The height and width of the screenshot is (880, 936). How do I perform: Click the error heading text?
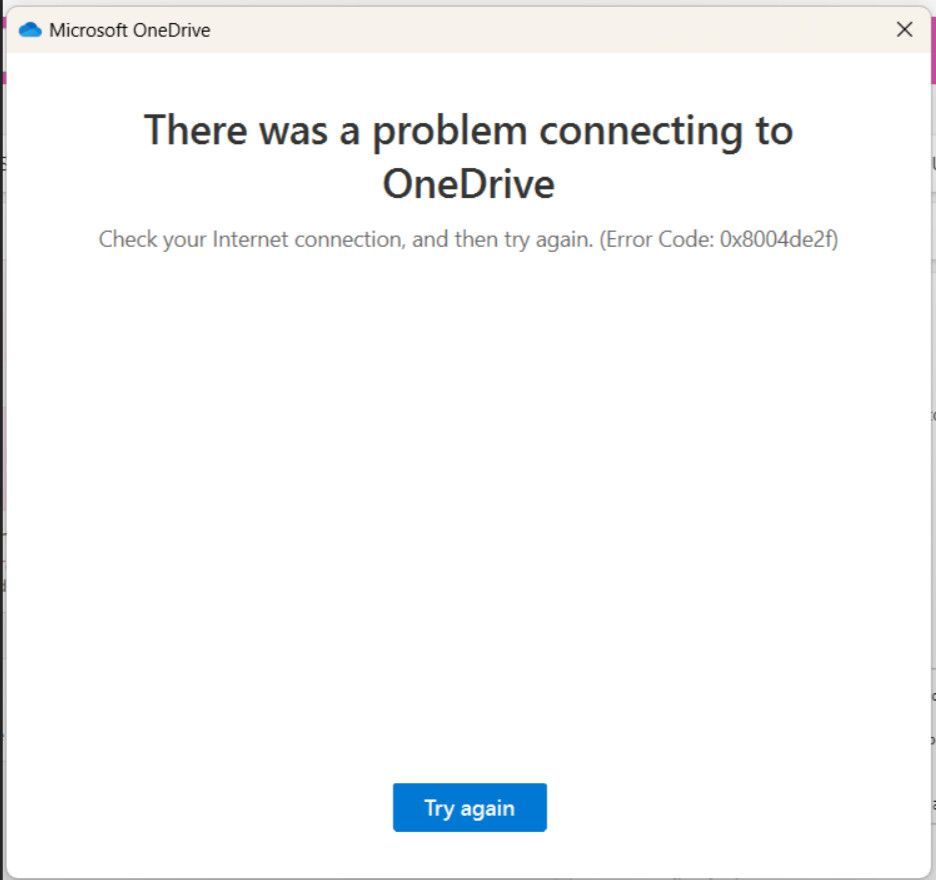tap(469, 155)
